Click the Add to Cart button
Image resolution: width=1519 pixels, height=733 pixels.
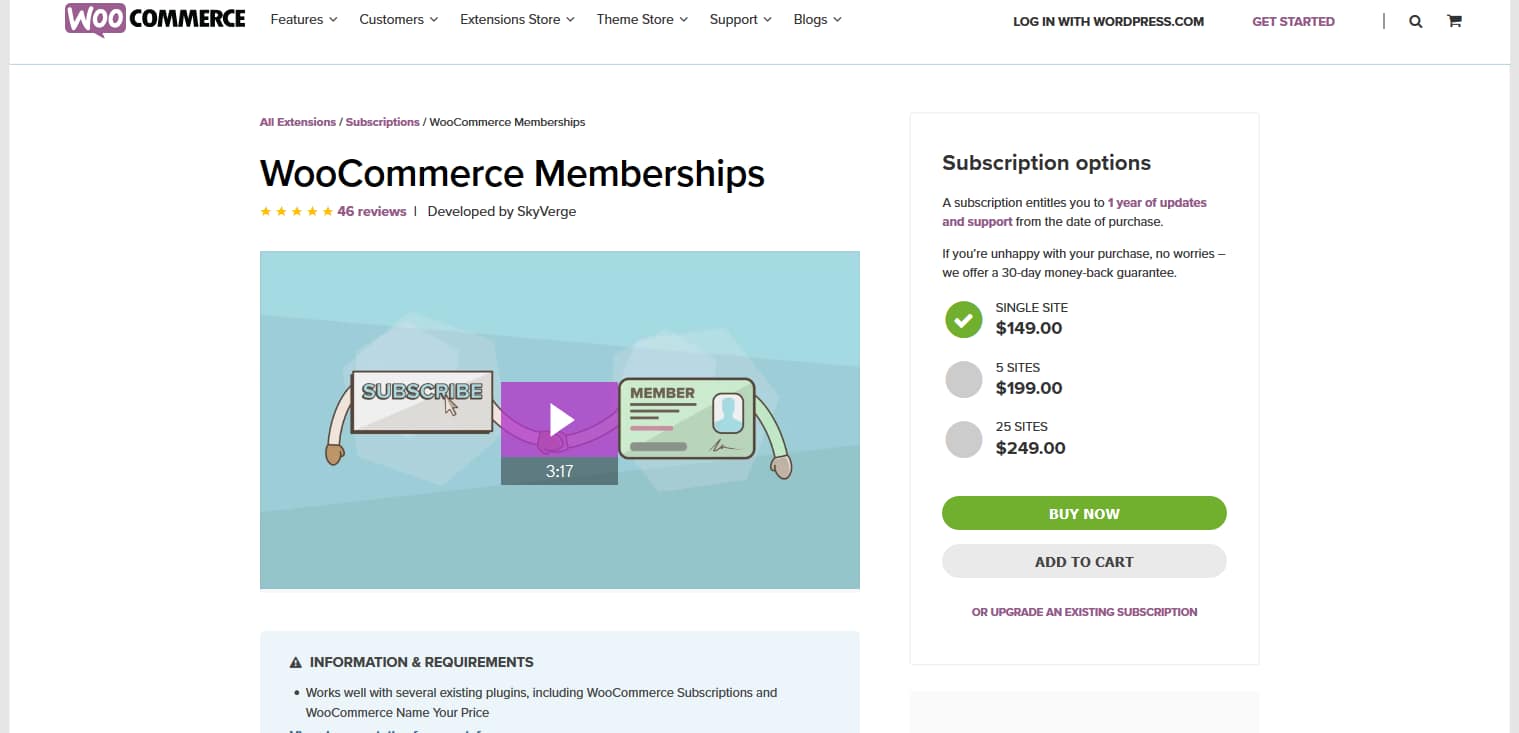pos(1084,561)
